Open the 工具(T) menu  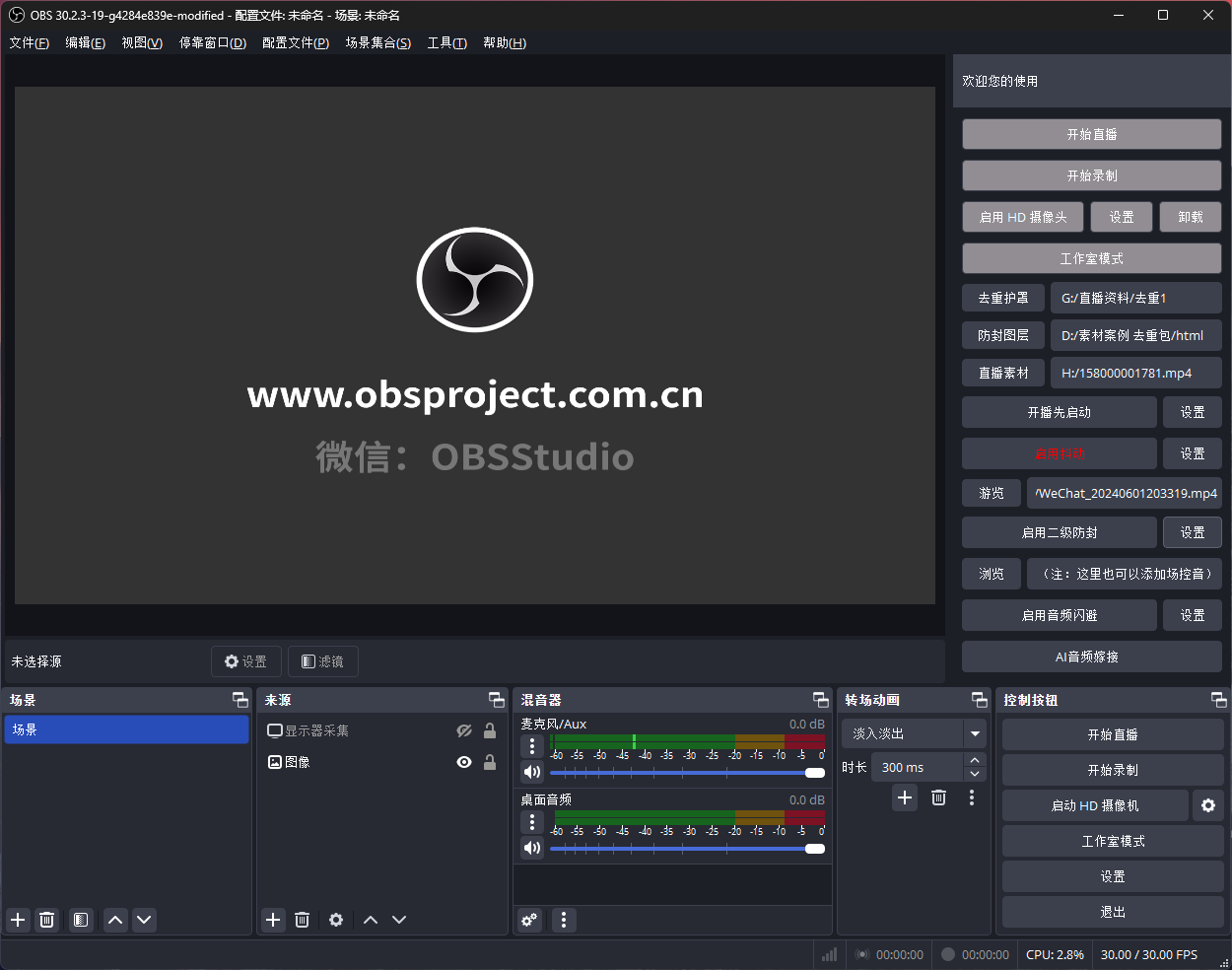pos(446,42)
